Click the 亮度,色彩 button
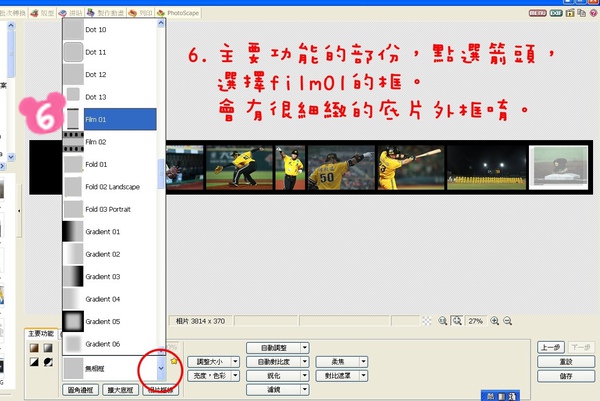The width and height of the screenshot is (600, 401). [x=210, y=376]
